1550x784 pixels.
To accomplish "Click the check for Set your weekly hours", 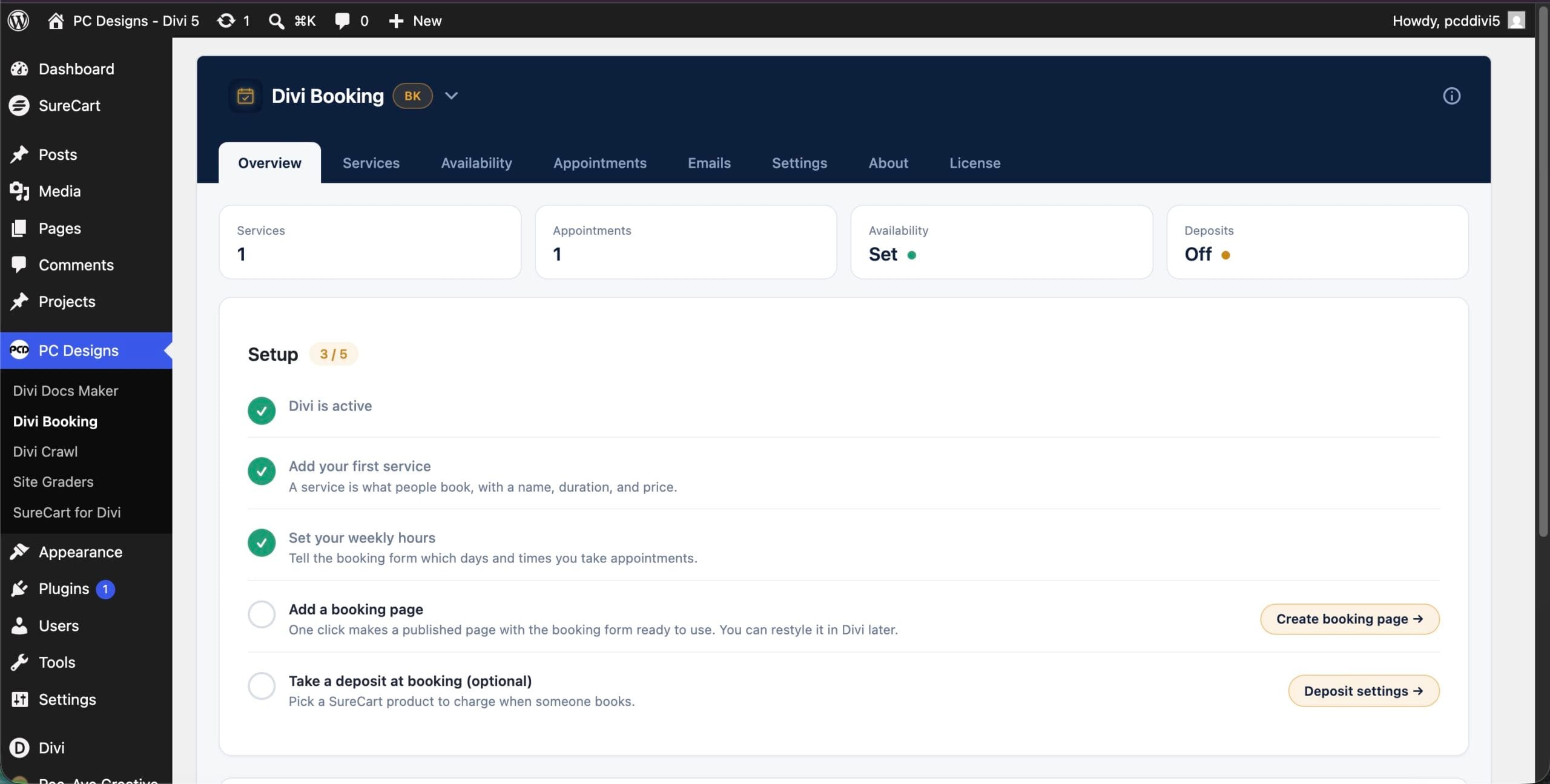I will 262,542.
